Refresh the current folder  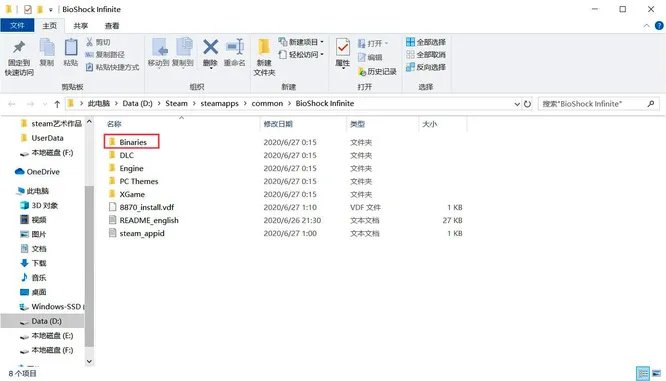[x=528, y=104]
